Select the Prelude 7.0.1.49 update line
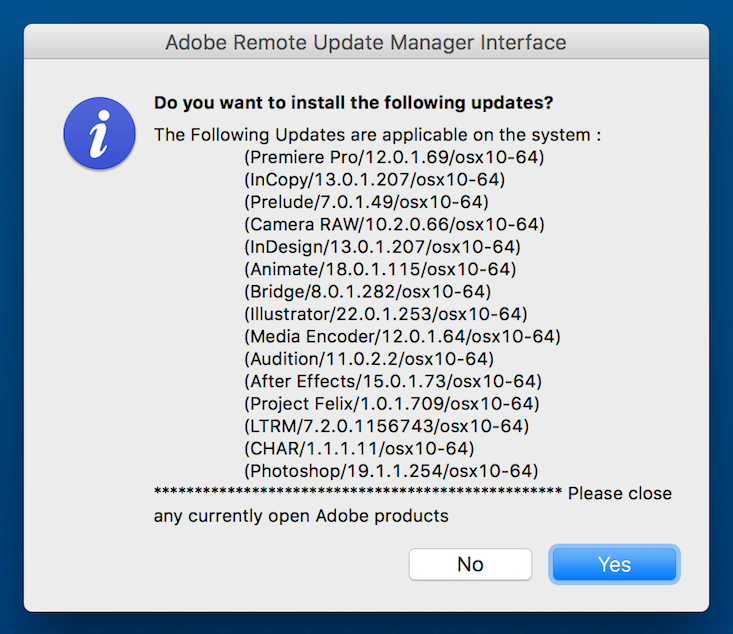 tap(366, 202)
